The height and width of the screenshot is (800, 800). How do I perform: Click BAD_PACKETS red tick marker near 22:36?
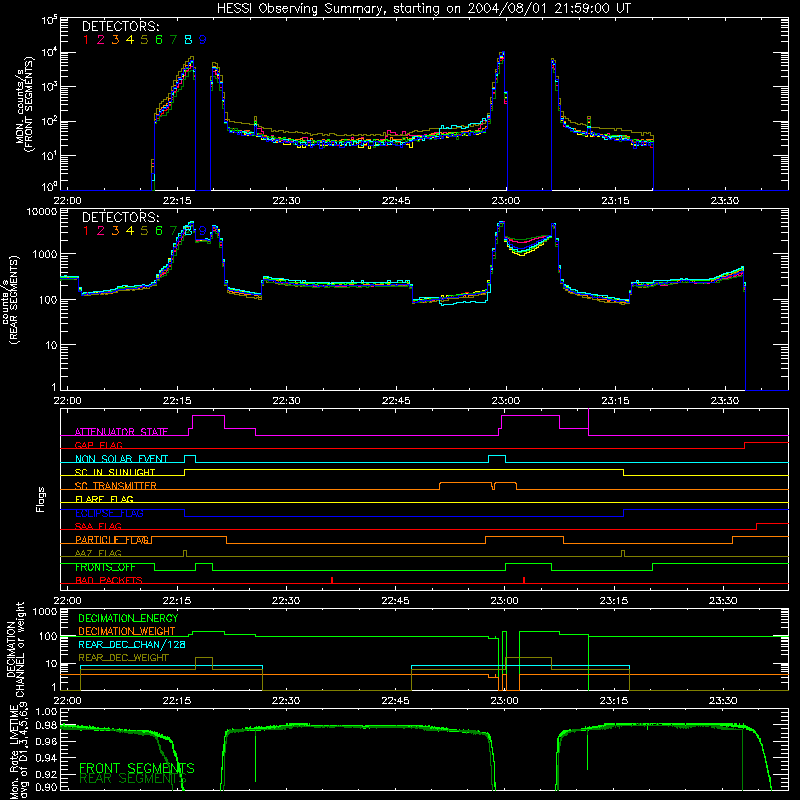tap(332, 580)
